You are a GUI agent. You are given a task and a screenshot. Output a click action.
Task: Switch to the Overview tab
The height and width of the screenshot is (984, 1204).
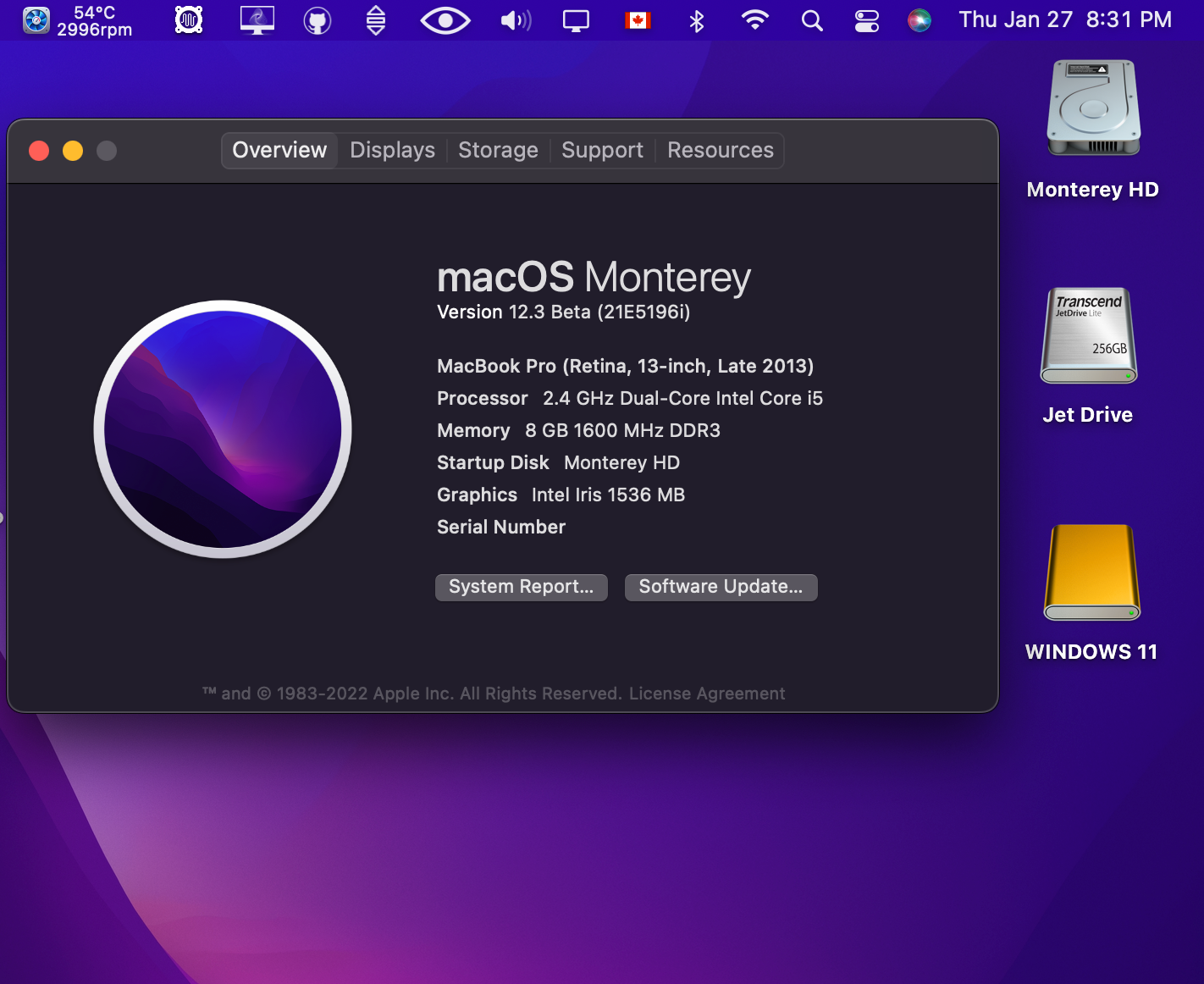coord(279,150)
